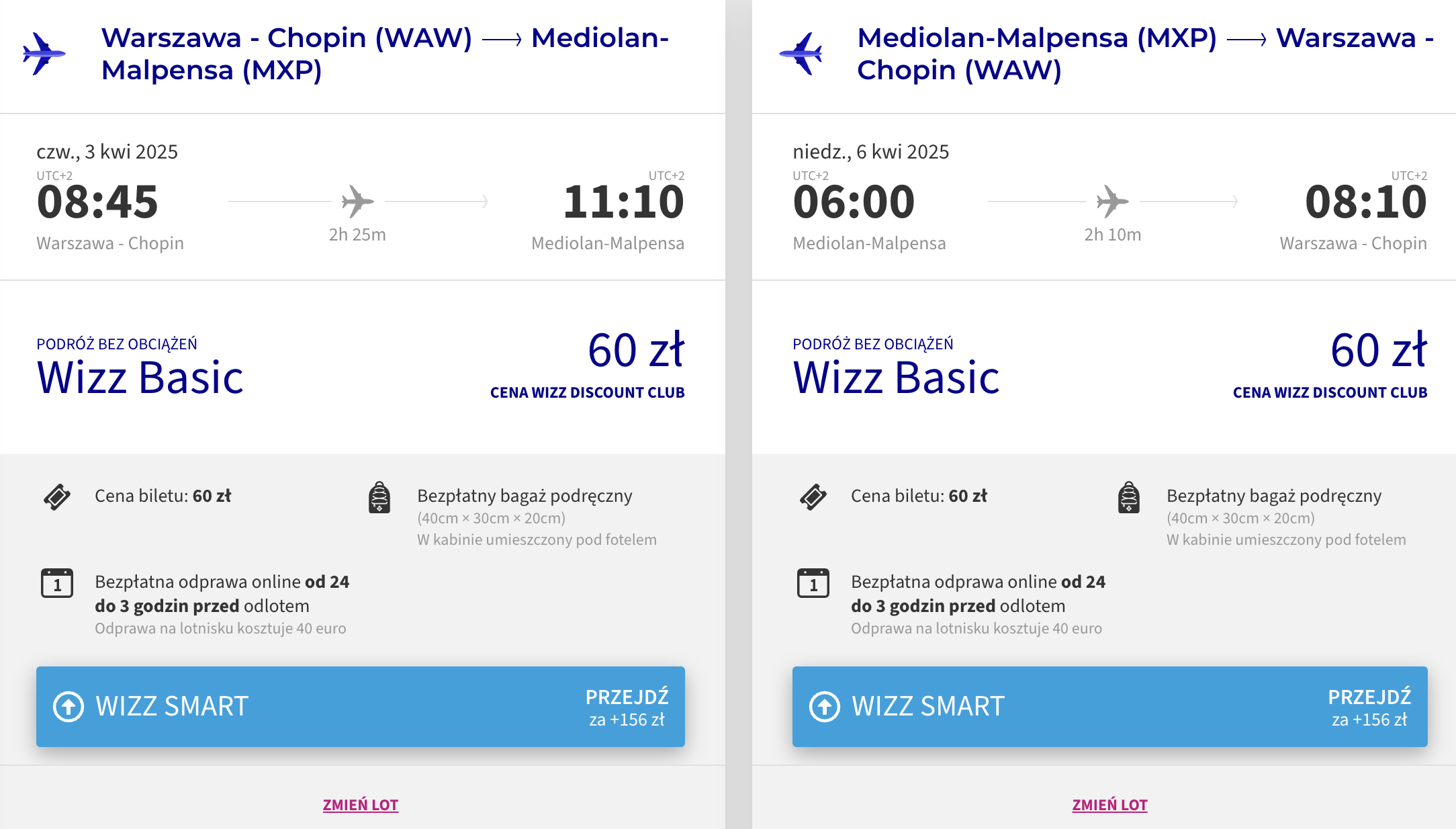Image resolution: width=1456 pixels, height=829 pixels.
Task: Click the ticket icon beside return Cena biletu
Action: click(x=813, y=497)
